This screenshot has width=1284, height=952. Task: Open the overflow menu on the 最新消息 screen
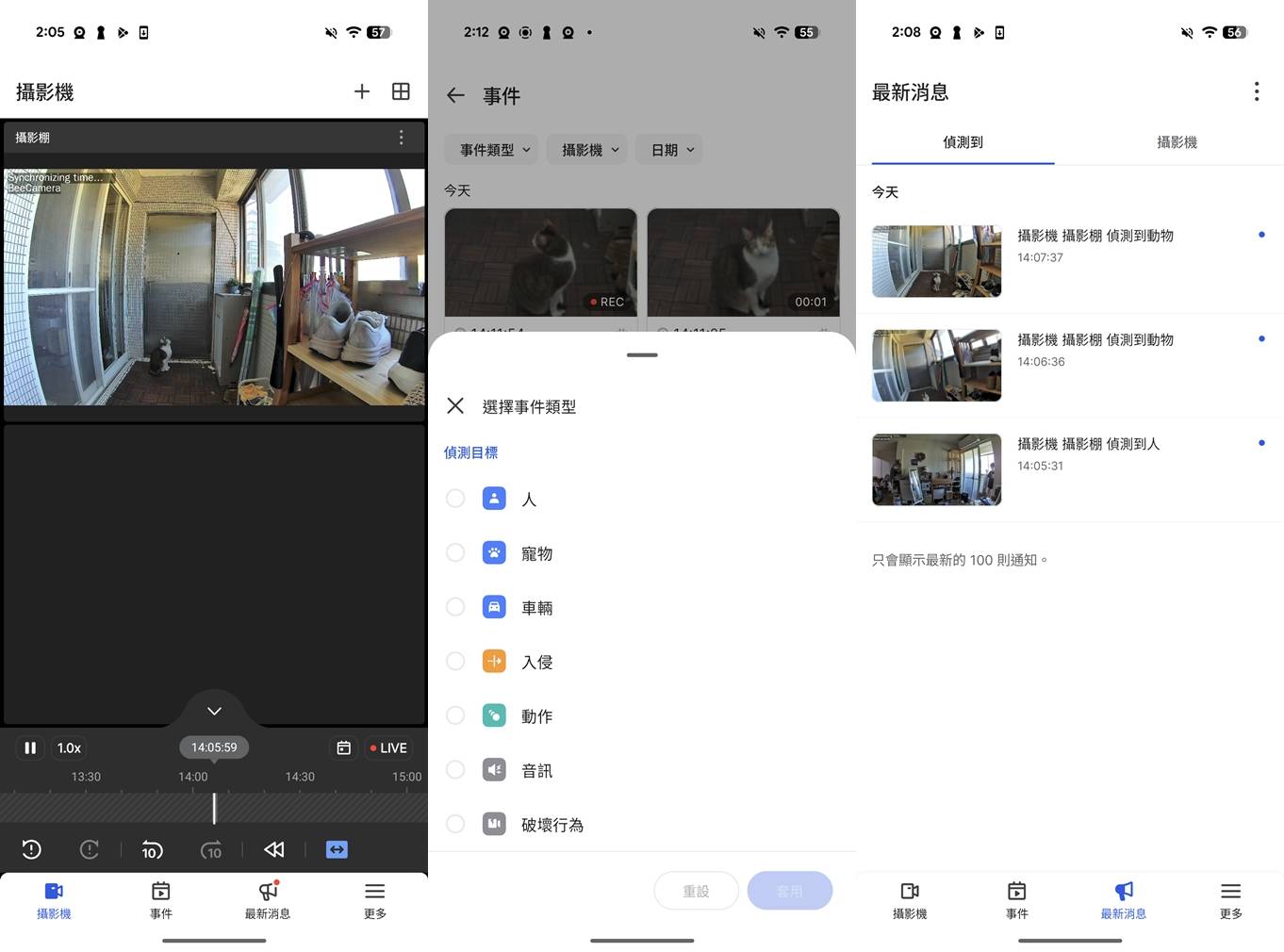click(1257, 91)
